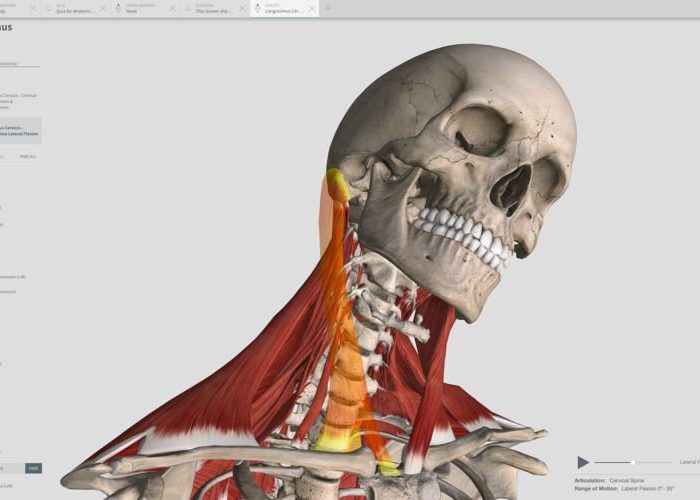Click the magnifier icon on Quiz tab

tap(48, 8)
